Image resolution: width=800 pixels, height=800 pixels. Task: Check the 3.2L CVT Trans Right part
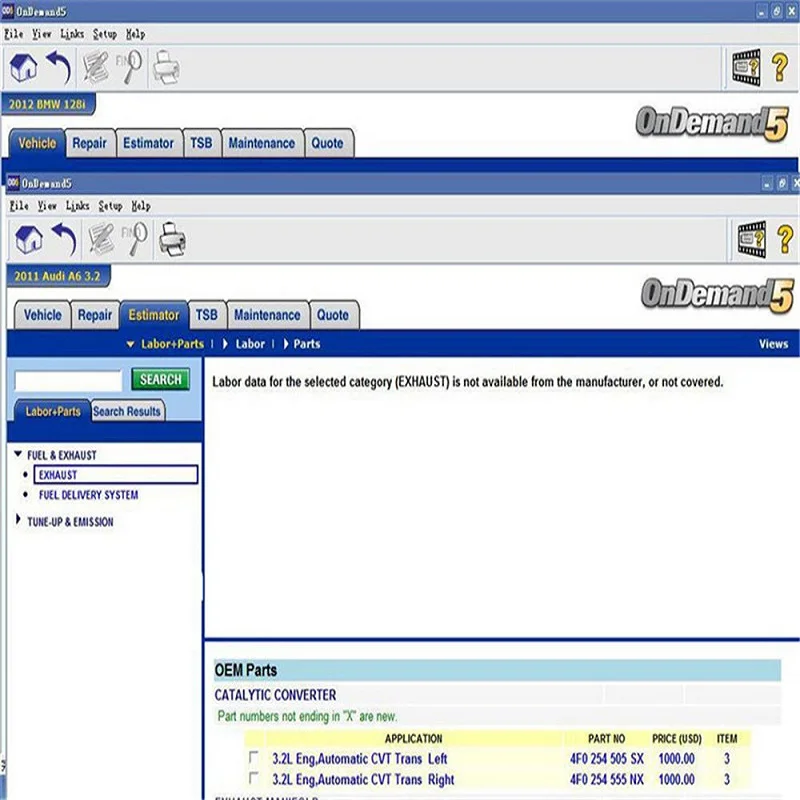coord(254,778)
